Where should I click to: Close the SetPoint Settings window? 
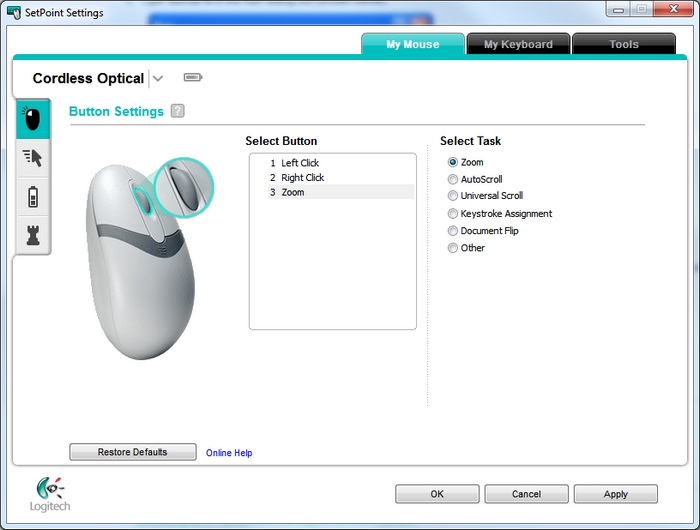(x=673, y=9)
